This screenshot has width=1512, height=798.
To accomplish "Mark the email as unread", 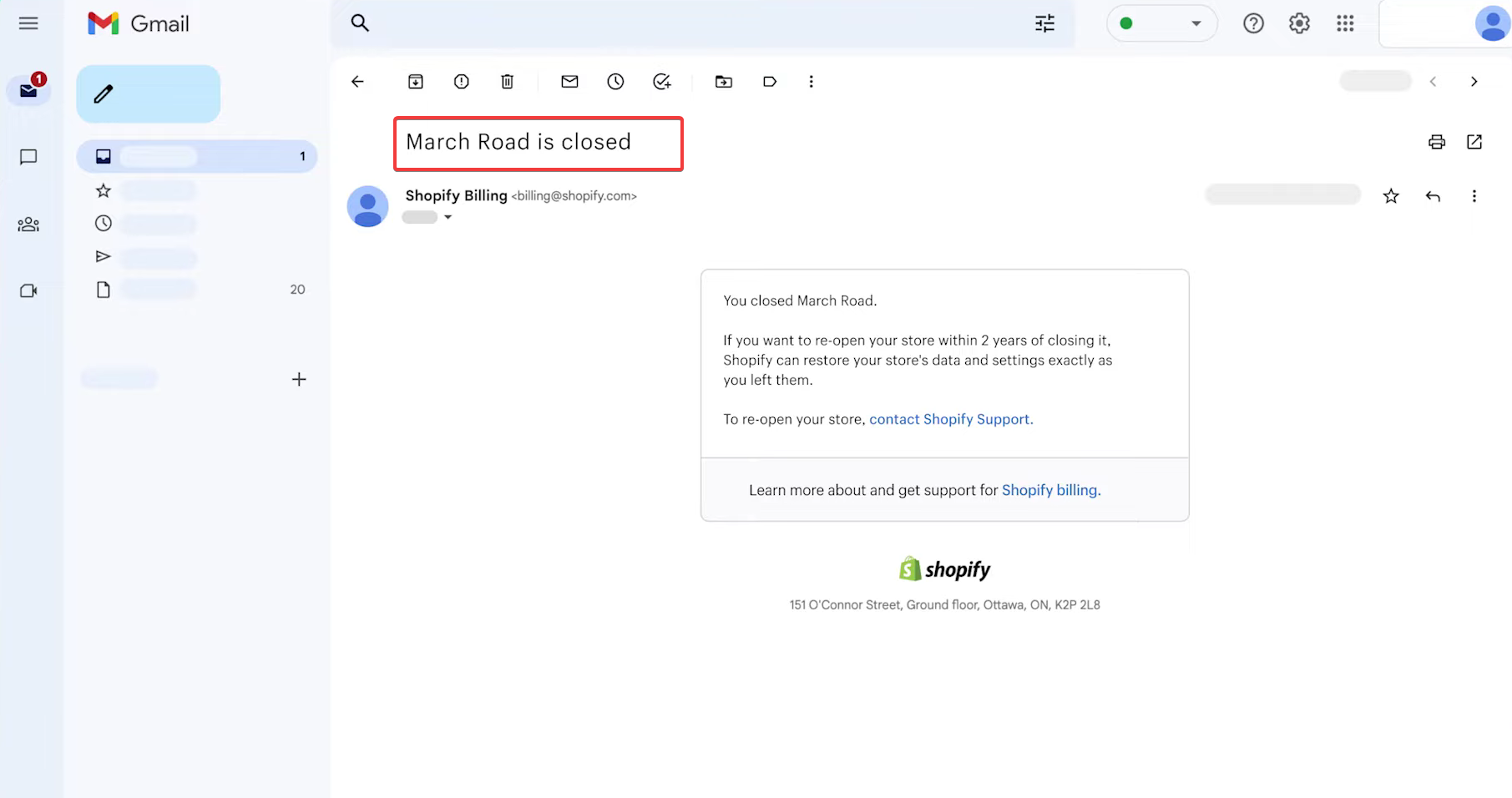I will (x=569, y=82).
